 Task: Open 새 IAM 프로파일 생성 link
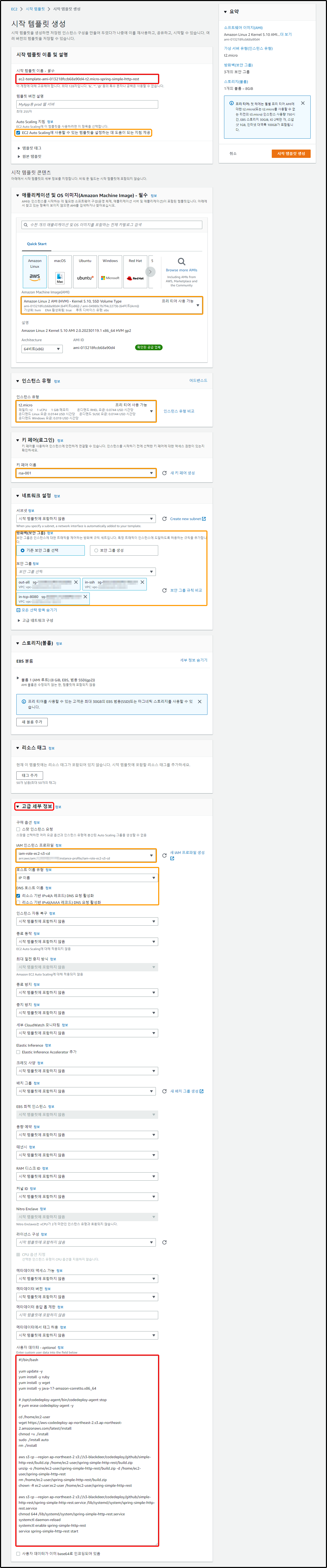point(187,855)
